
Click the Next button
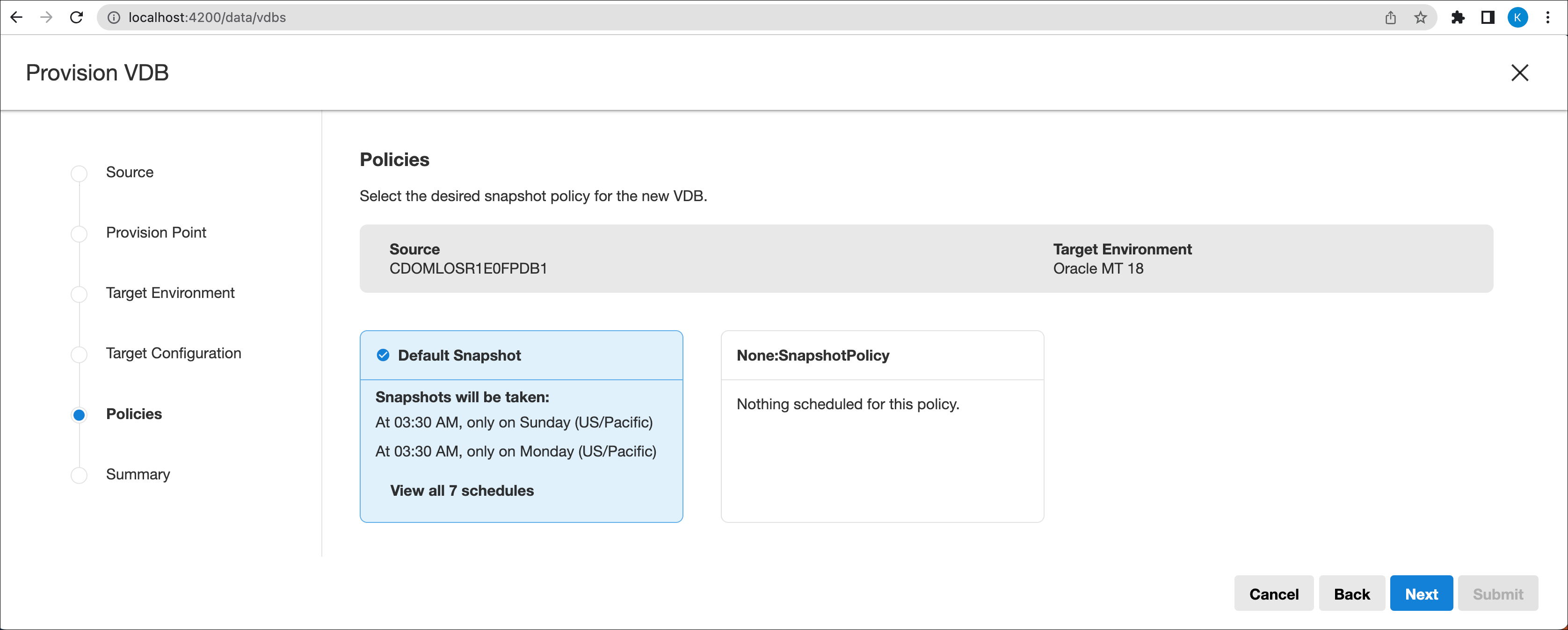tap(1421, 594)
